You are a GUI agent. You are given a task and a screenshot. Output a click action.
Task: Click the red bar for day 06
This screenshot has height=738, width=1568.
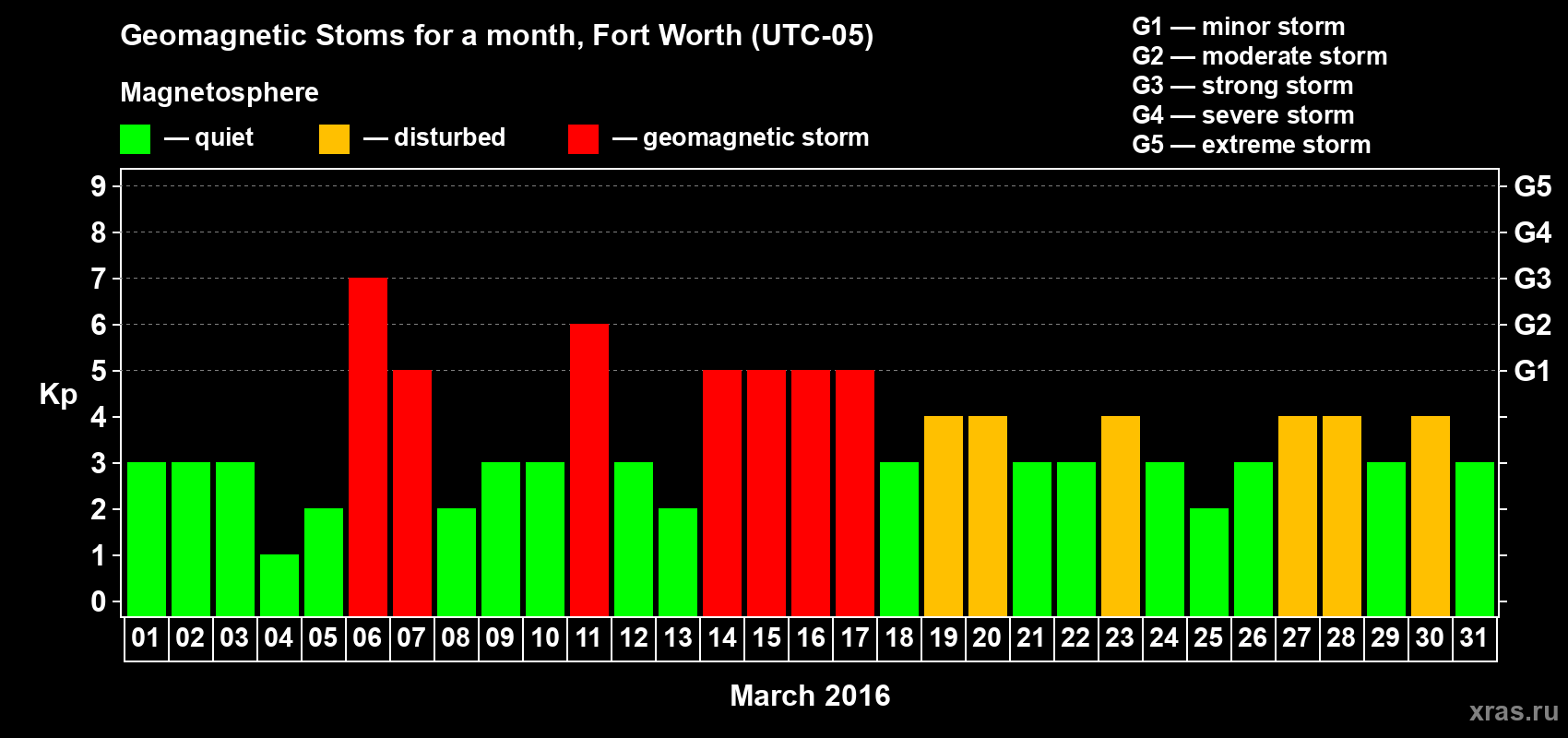(x=368, y=446)
